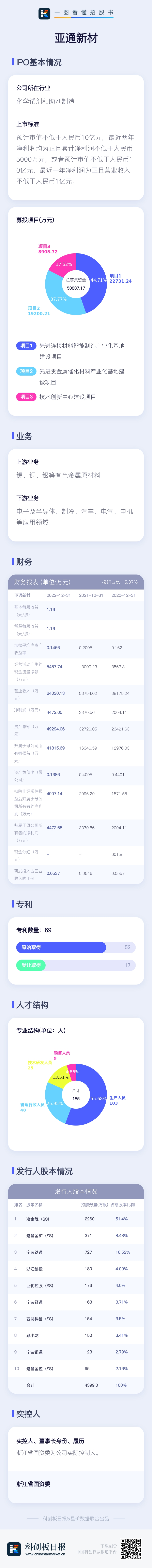152x1568 pixels.
Task: Click the 合计 185 center of staff chart
Action: [76, 1094]
